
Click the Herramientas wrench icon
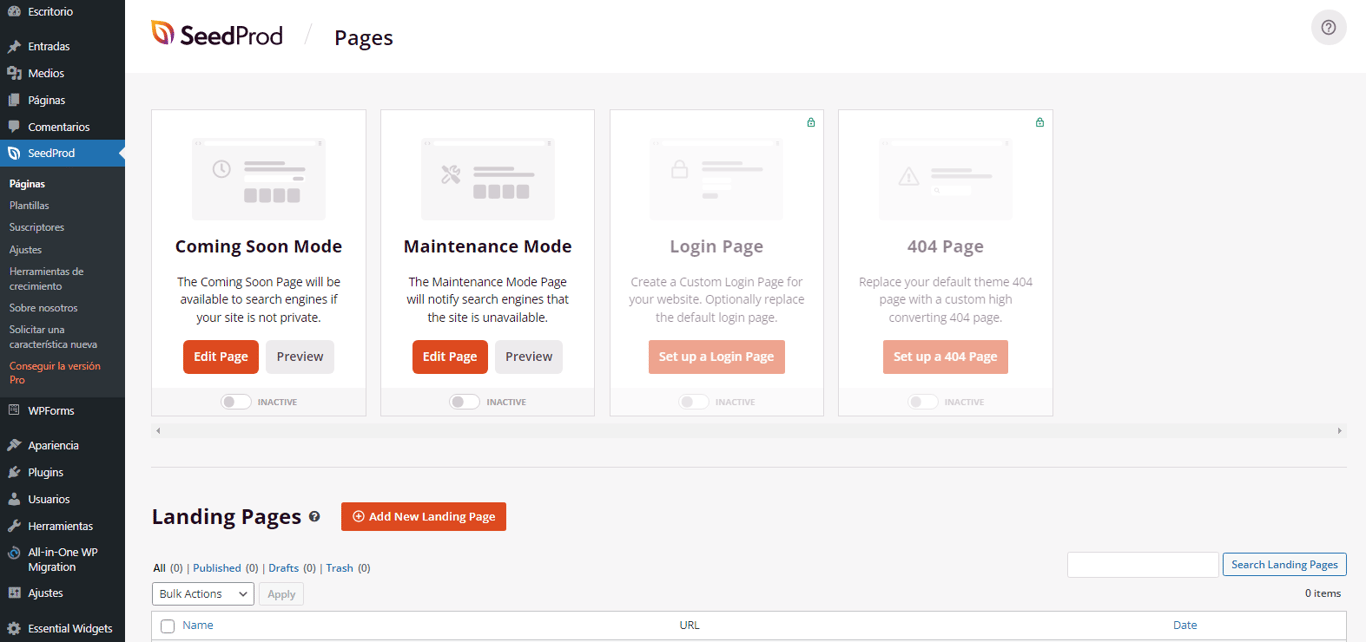14,526
